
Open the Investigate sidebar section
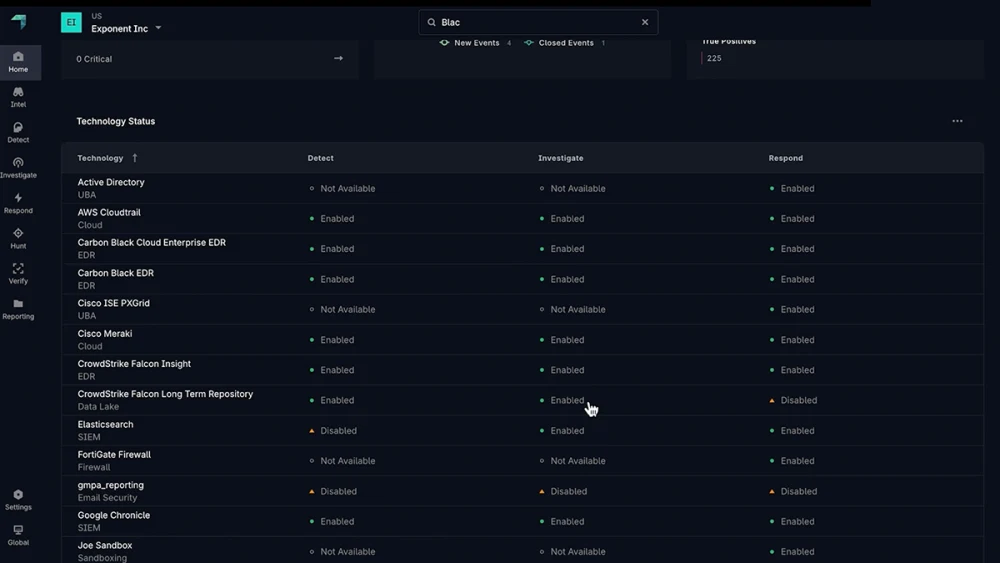pos(18,168)
